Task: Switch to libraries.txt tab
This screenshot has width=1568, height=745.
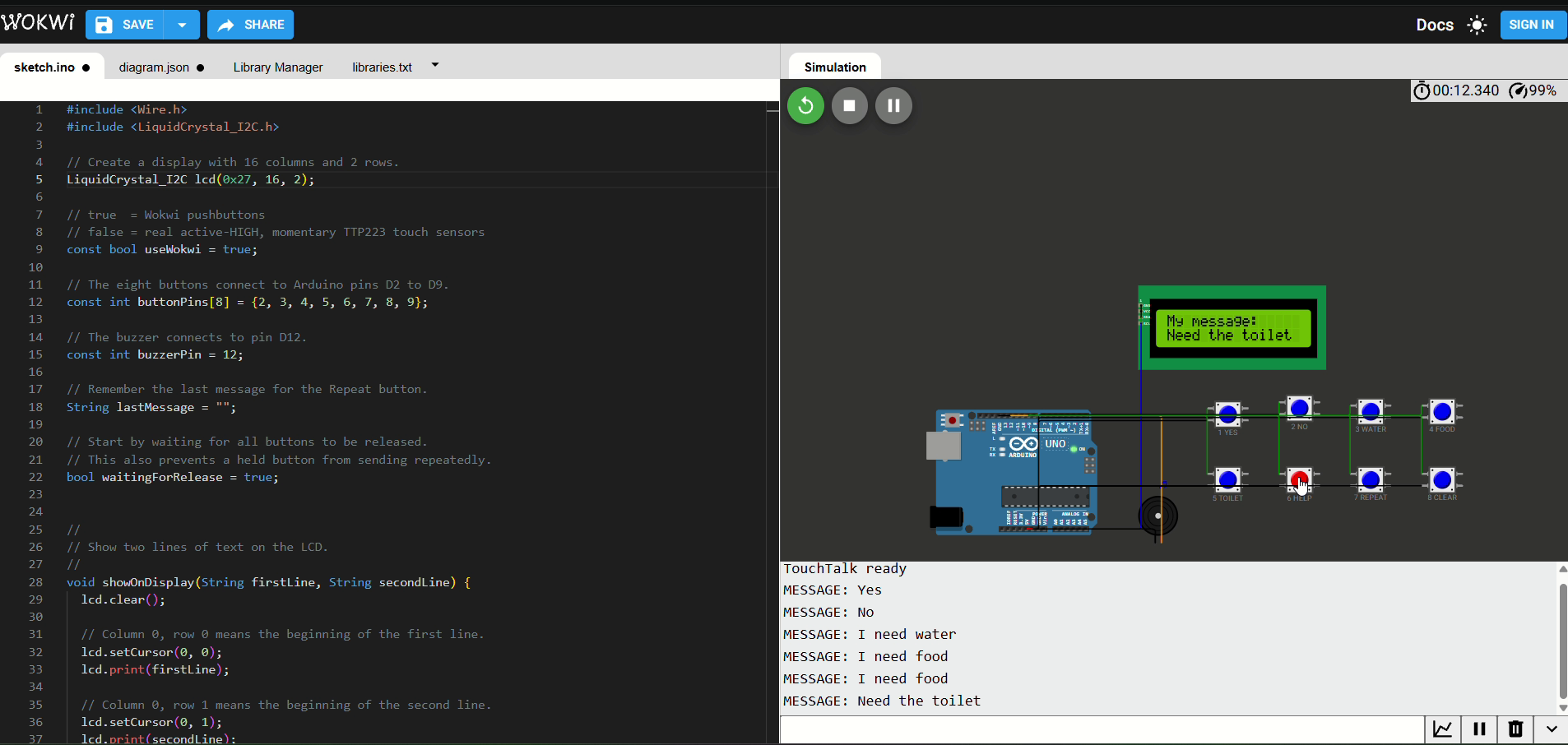Action: pos(382,67)
